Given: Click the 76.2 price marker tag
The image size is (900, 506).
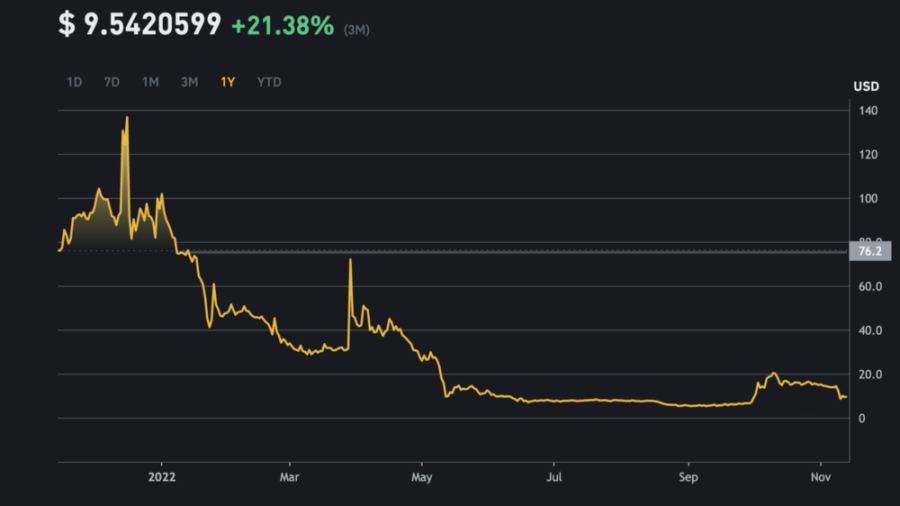Looking at the screenshot, I should tap(870, 251).
